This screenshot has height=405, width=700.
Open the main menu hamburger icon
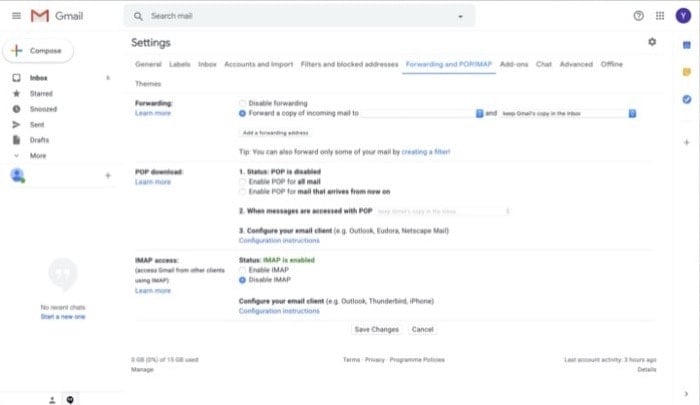[x=17, y=16]
